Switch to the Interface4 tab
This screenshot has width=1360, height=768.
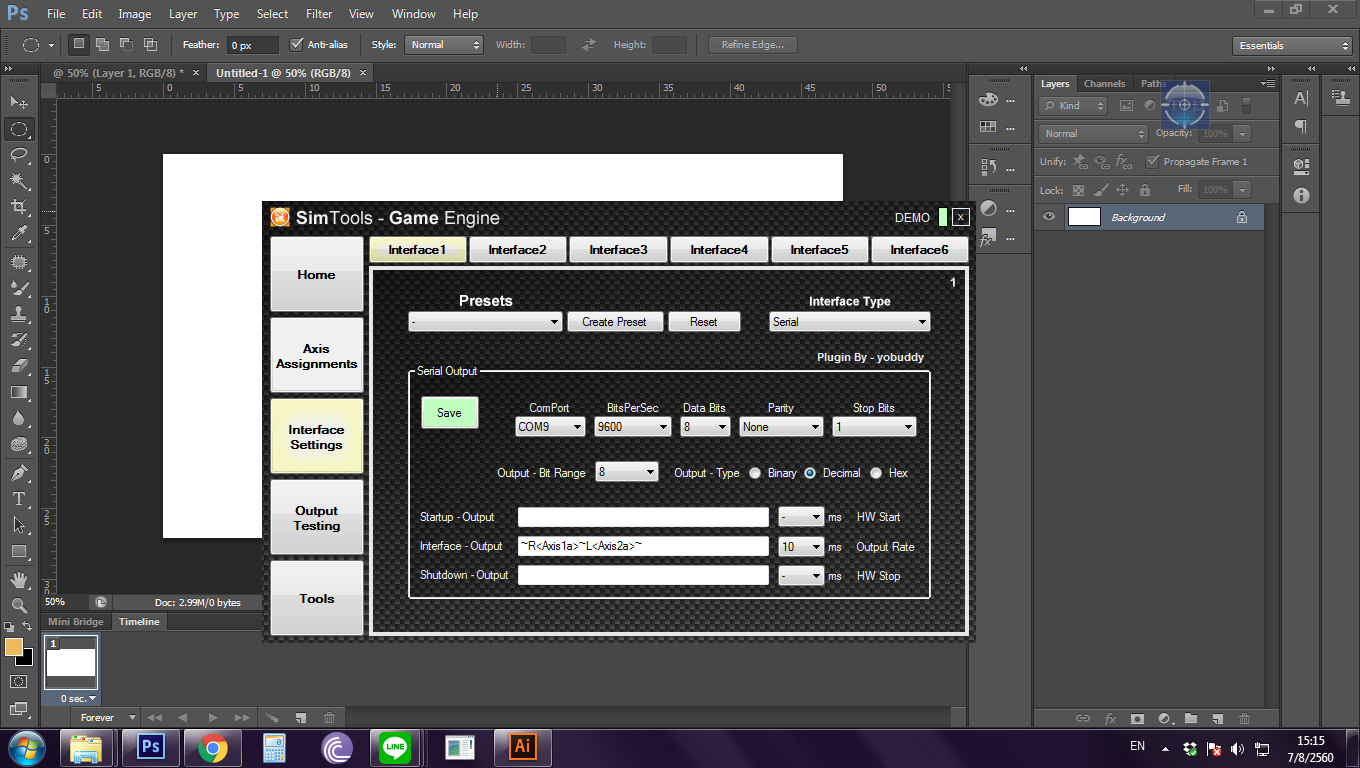coord(719,250)
